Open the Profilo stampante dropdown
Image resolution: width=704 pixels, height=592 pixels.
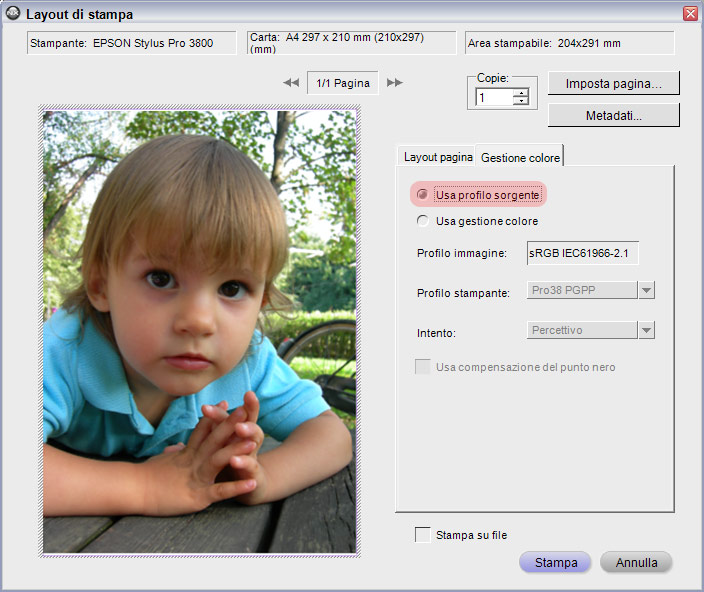[647, 290]
